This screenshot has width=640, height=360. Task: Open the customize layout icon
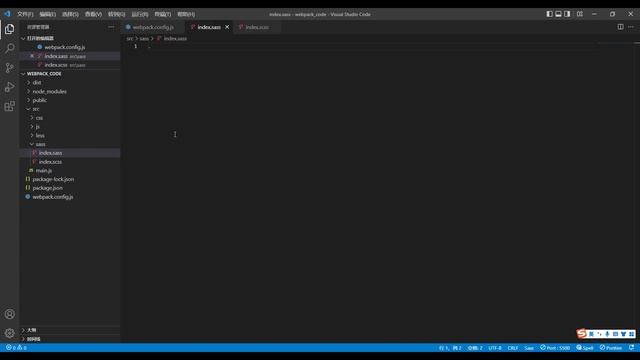pyautogui.click(x=580, y=14)
